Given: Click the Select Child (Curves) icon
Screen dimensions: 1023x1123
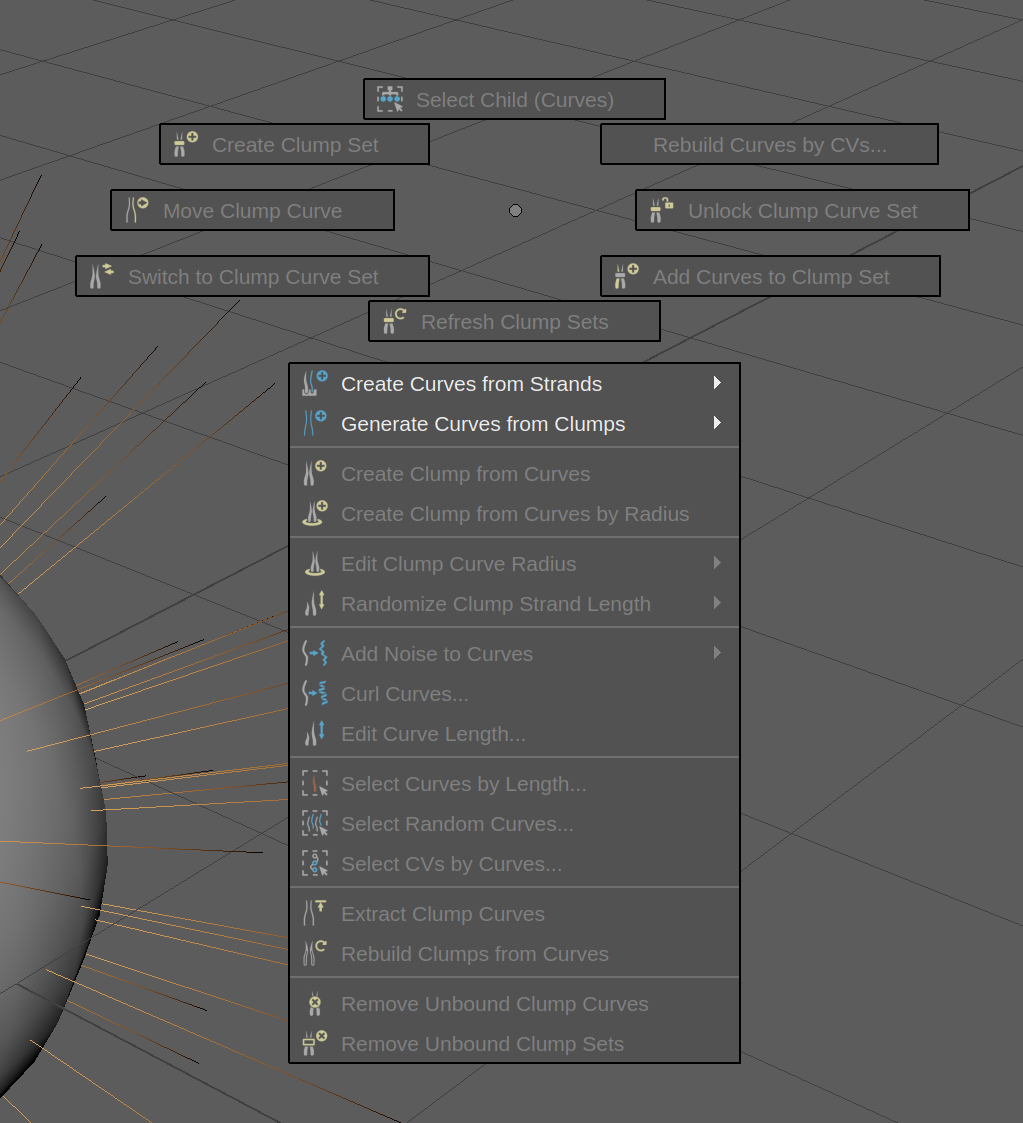Looking at the screenshot, I should [x=389, y=99].
